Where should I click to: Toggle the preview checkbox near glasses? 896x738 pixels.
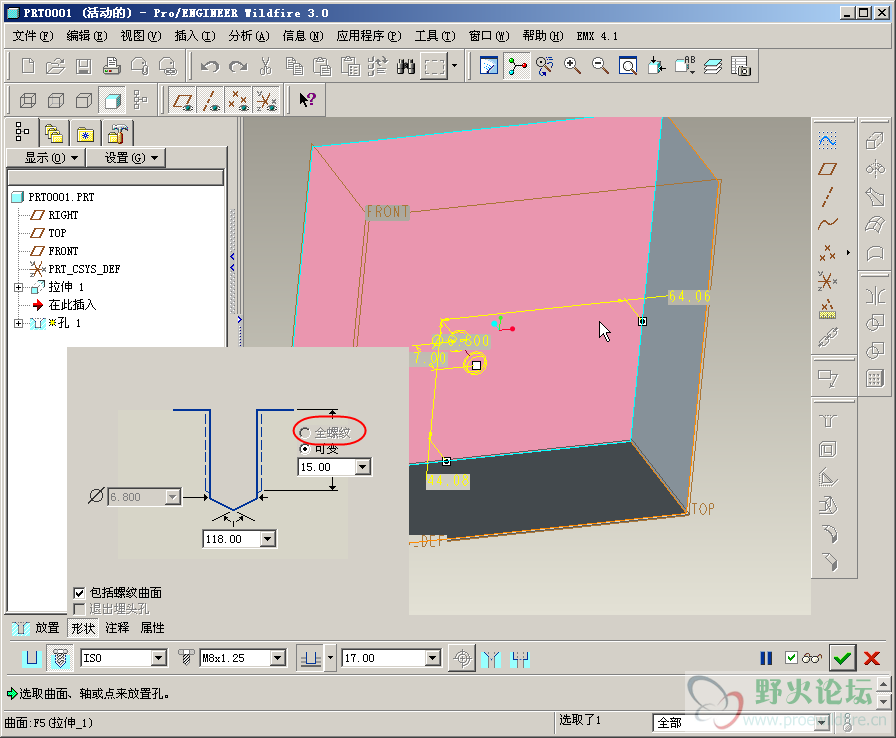(x=791, y=658)
